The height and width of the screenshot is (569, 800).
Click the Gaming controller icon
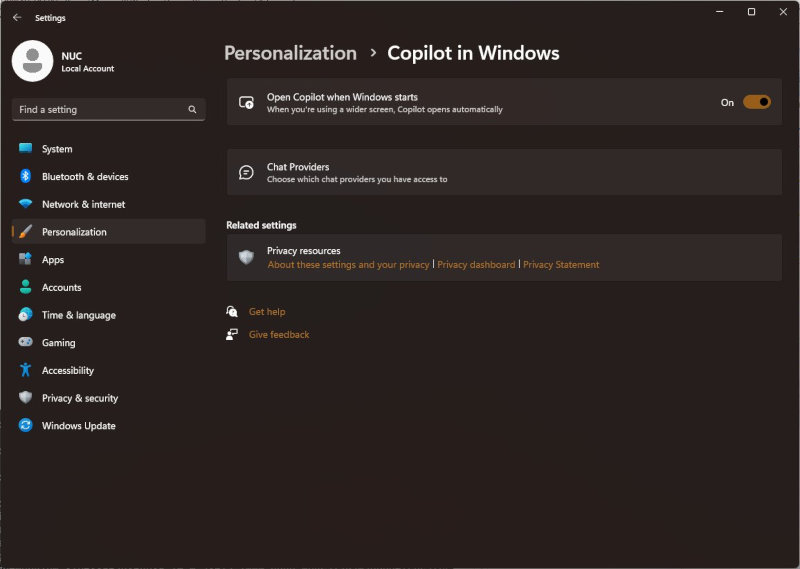pyautogui.click(x=25, y=342)
